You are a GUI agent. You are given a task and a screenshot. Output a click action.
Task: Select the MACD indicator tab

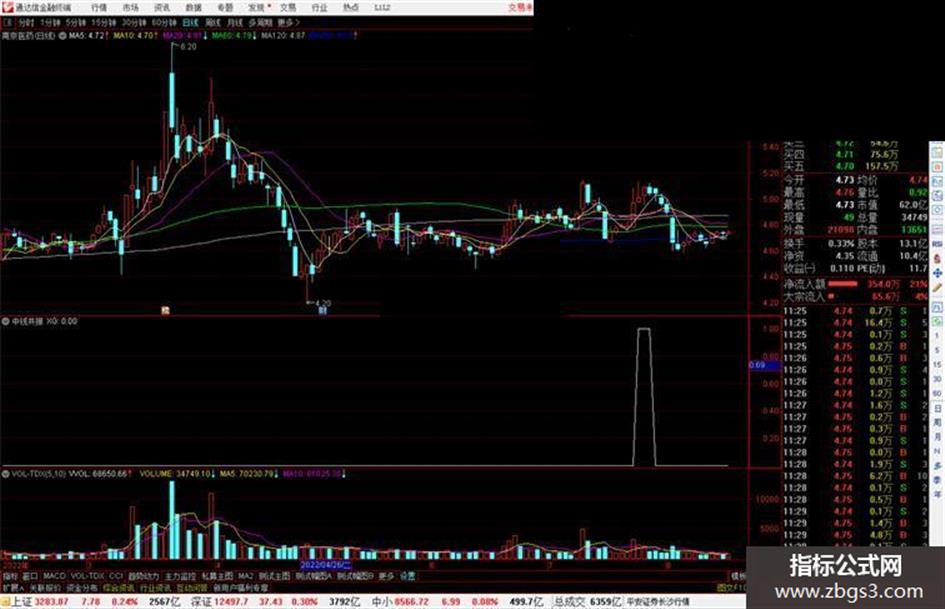click(54, 576)
